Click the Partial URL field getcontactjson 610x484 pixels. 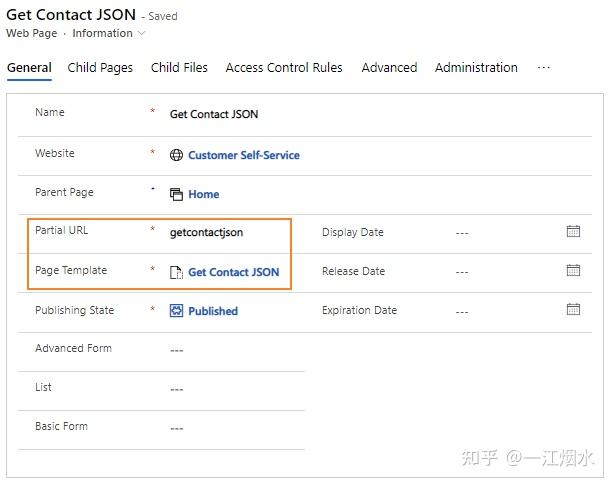pos(206,232)
